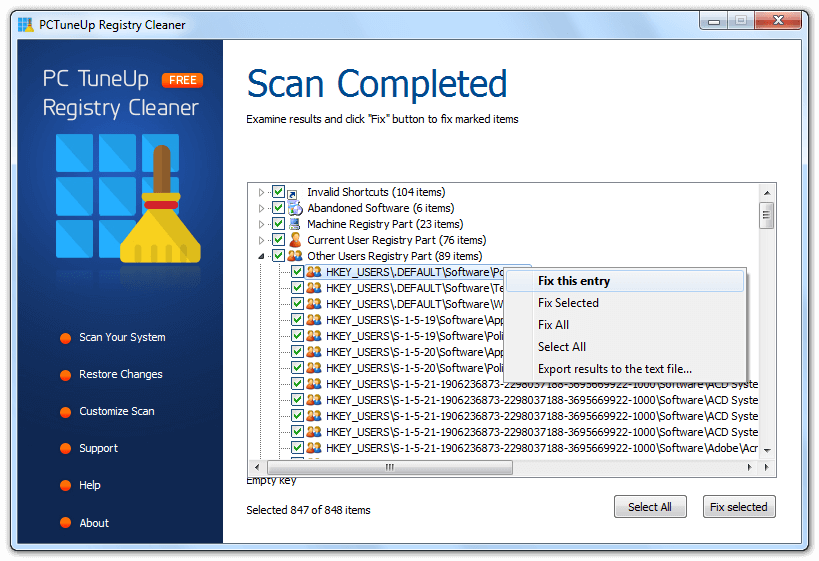Choose Fix All from context menu
The width and height of the screenshot is (819, 561).
coord(625,325)
